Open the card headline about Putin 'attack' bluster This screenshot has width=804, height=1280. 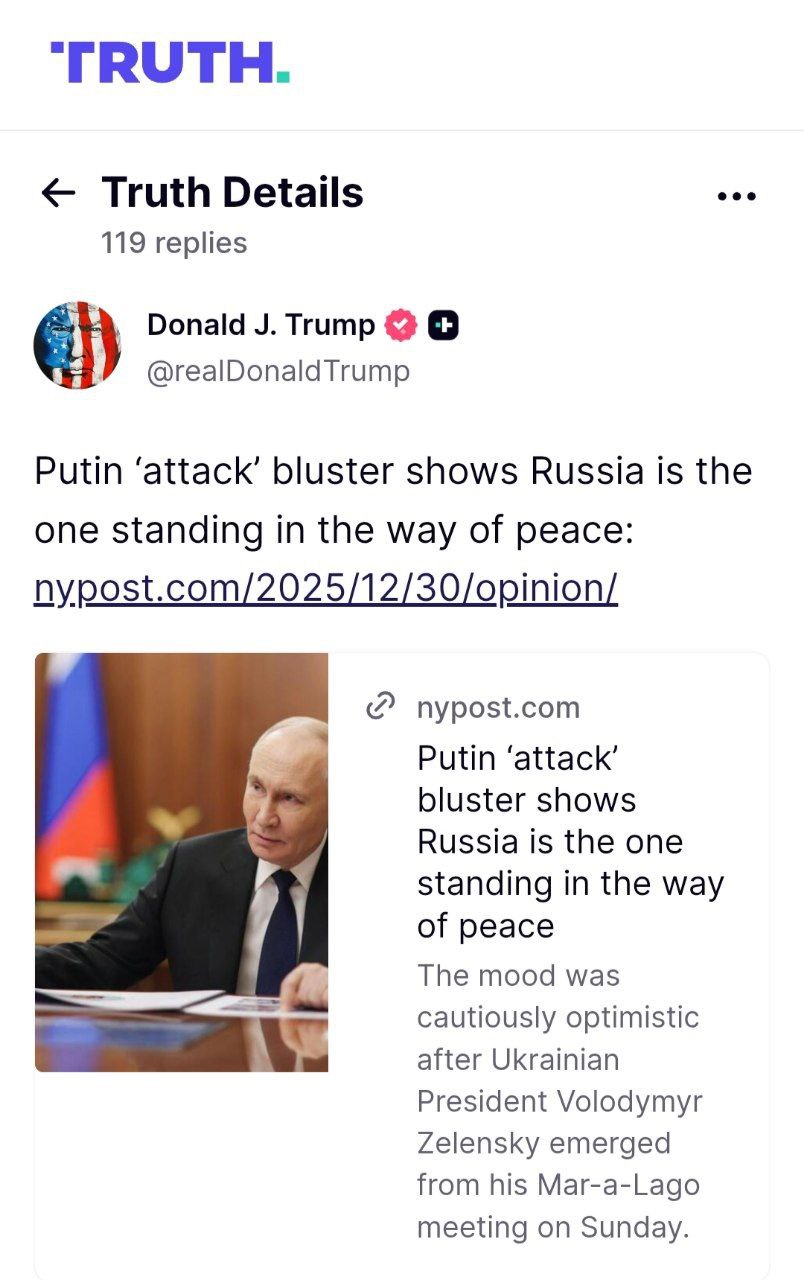click(x=570, y=842)
